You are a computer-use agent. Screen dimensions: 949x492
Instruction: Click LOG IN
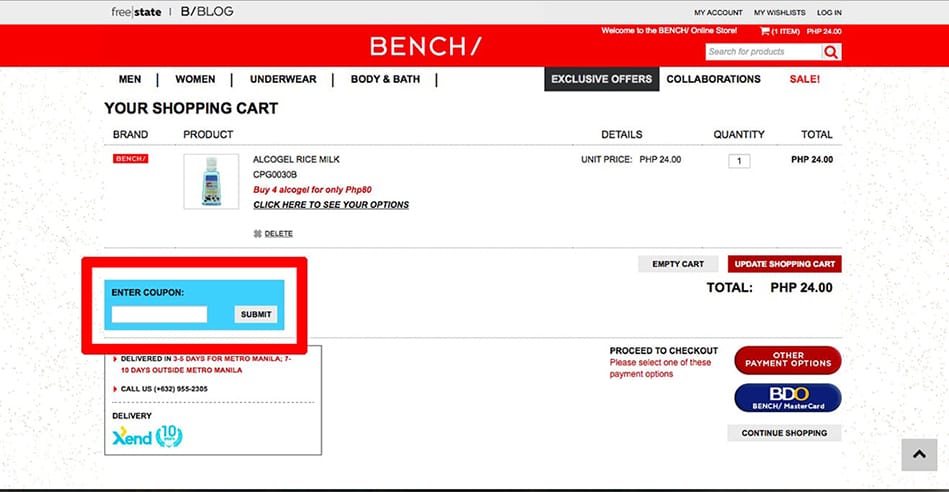tap(829, 13)
